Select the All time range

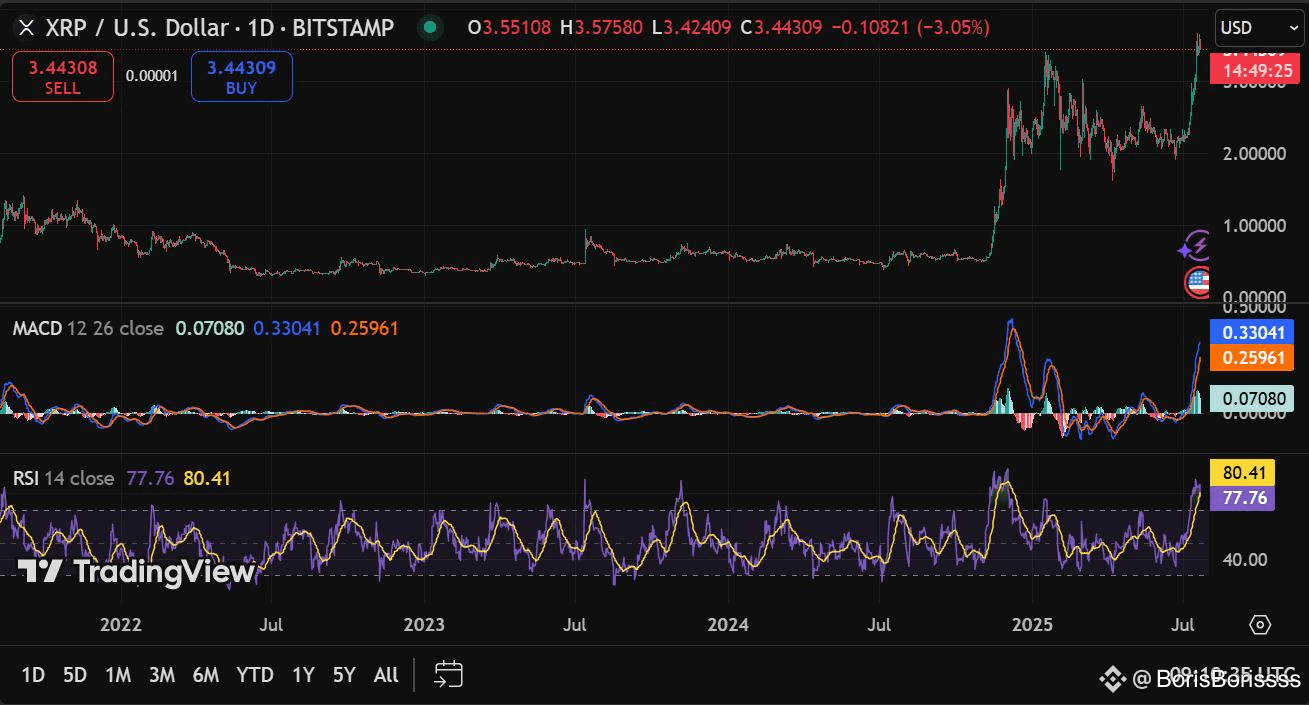(x=386, y=675)
